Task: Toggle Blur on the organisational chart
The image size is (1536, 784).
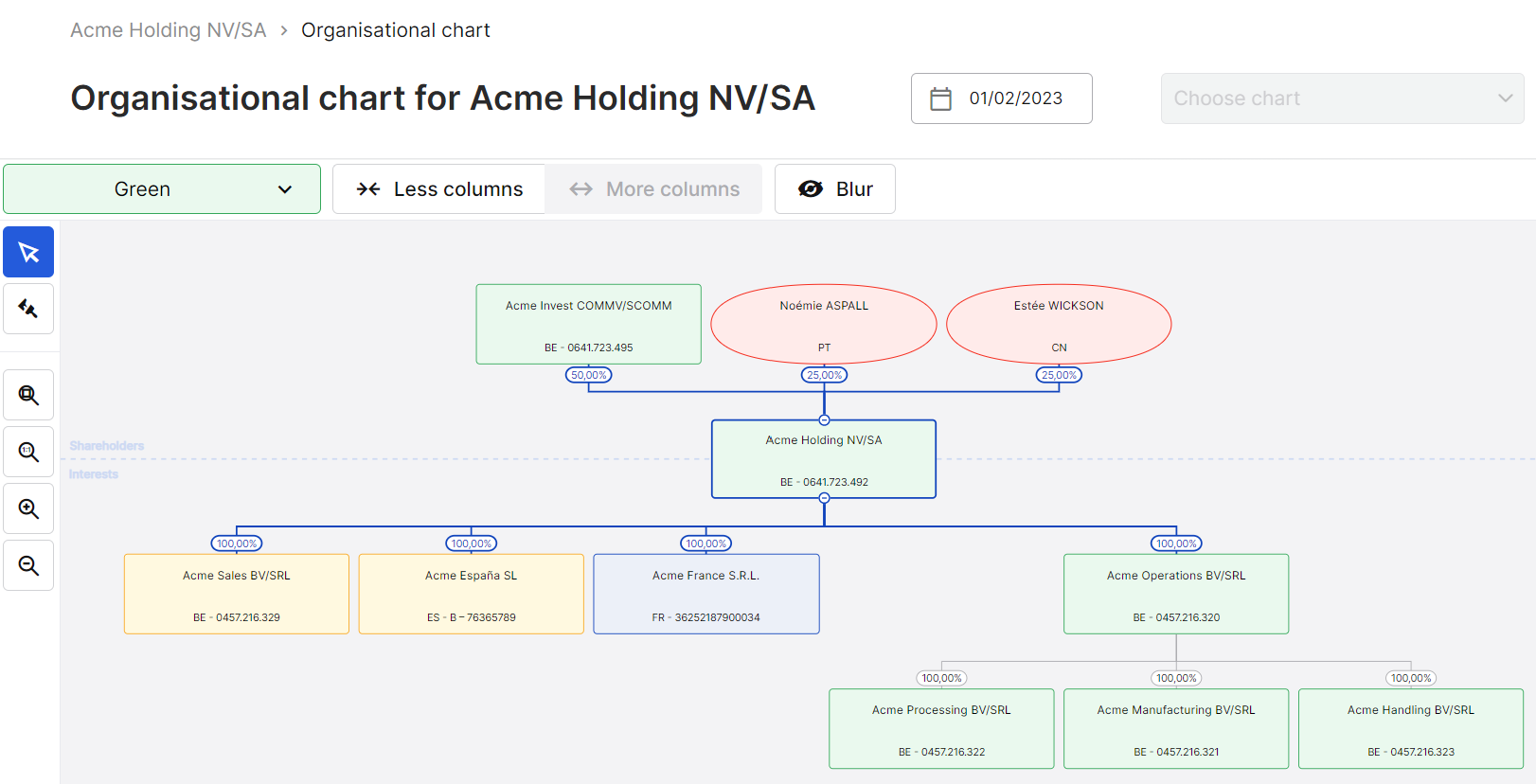Action: pyautogui.click(x=834, y=188)
